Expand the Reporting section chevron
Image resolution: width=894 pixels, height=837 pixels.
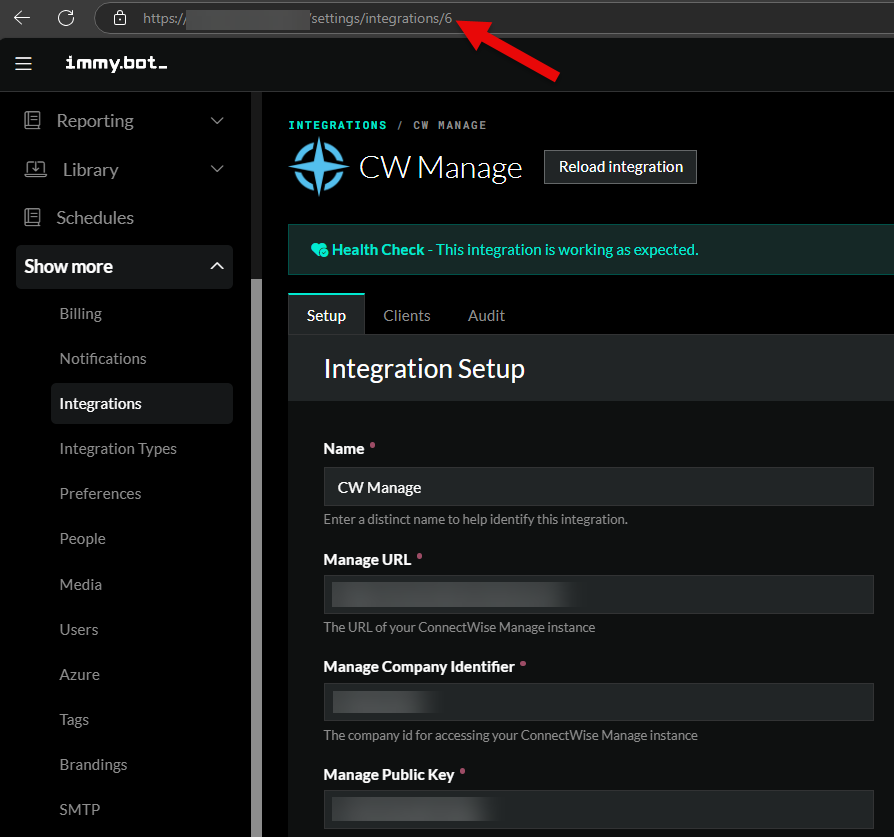coord(217,121)
